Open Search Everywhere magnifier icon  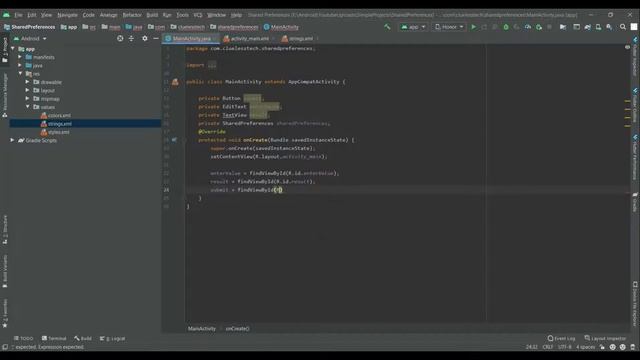[623, 27]
